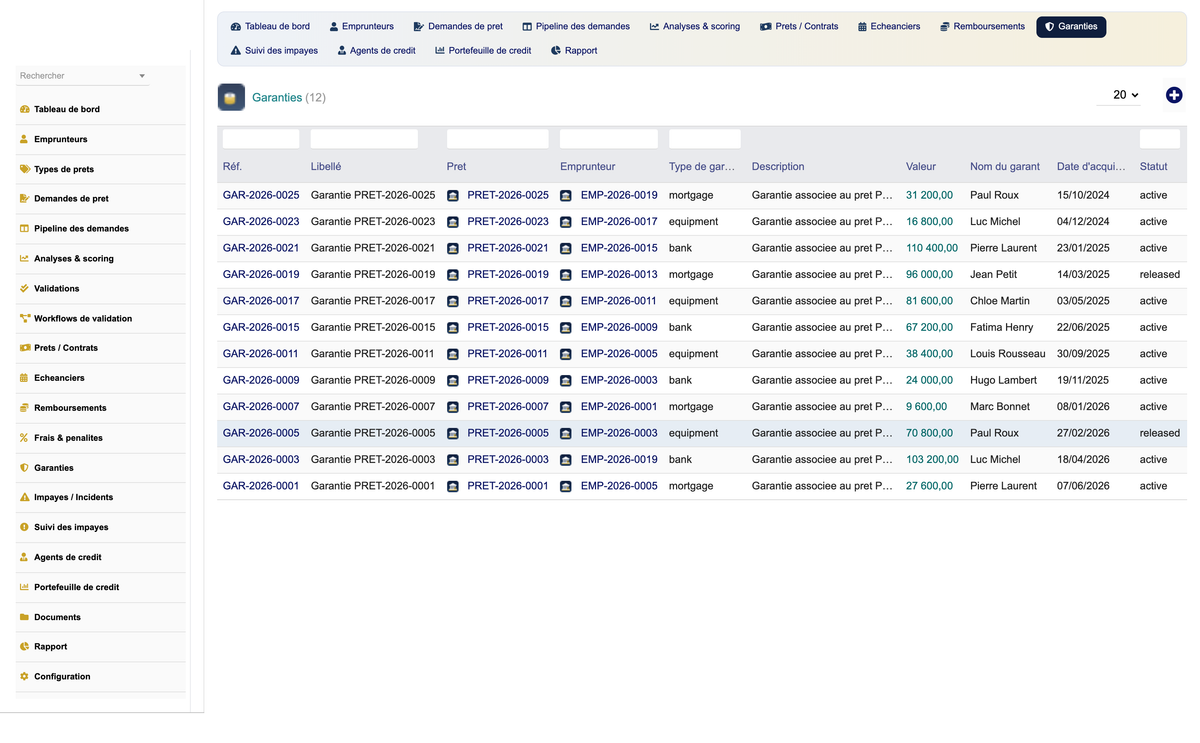This screenshot has height=743, width=1200.
Task: Click the Garanties module icon beside title
Action: 231,97
